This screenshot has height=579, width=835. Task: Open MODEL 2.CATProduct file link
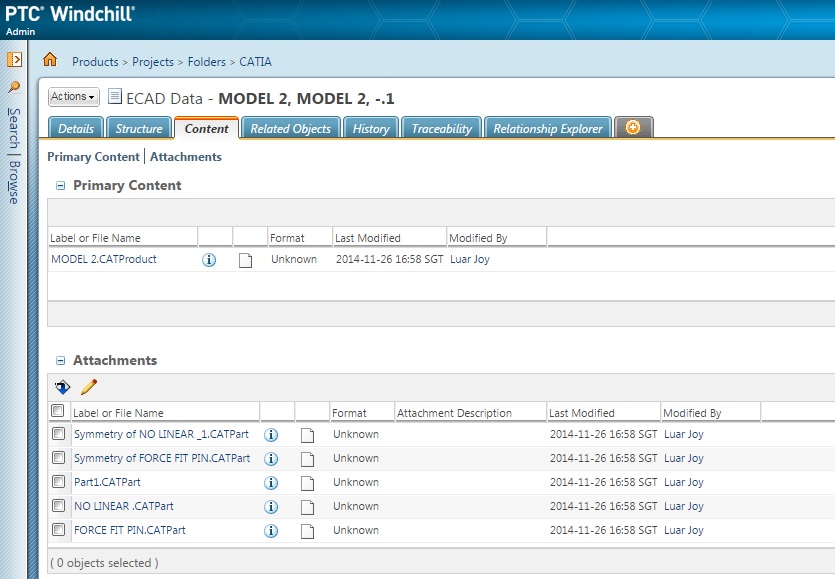coord(104,259)
